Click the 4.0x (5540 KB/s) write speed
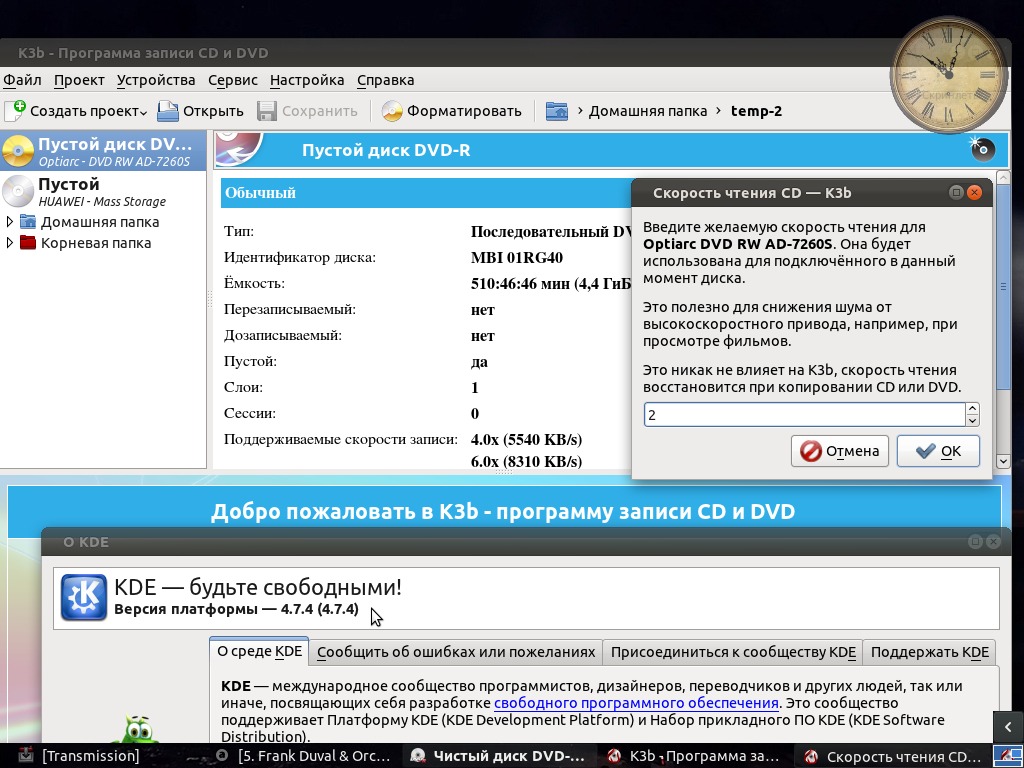The height and width of the screenshot is (768, 1024). (526, 440)
